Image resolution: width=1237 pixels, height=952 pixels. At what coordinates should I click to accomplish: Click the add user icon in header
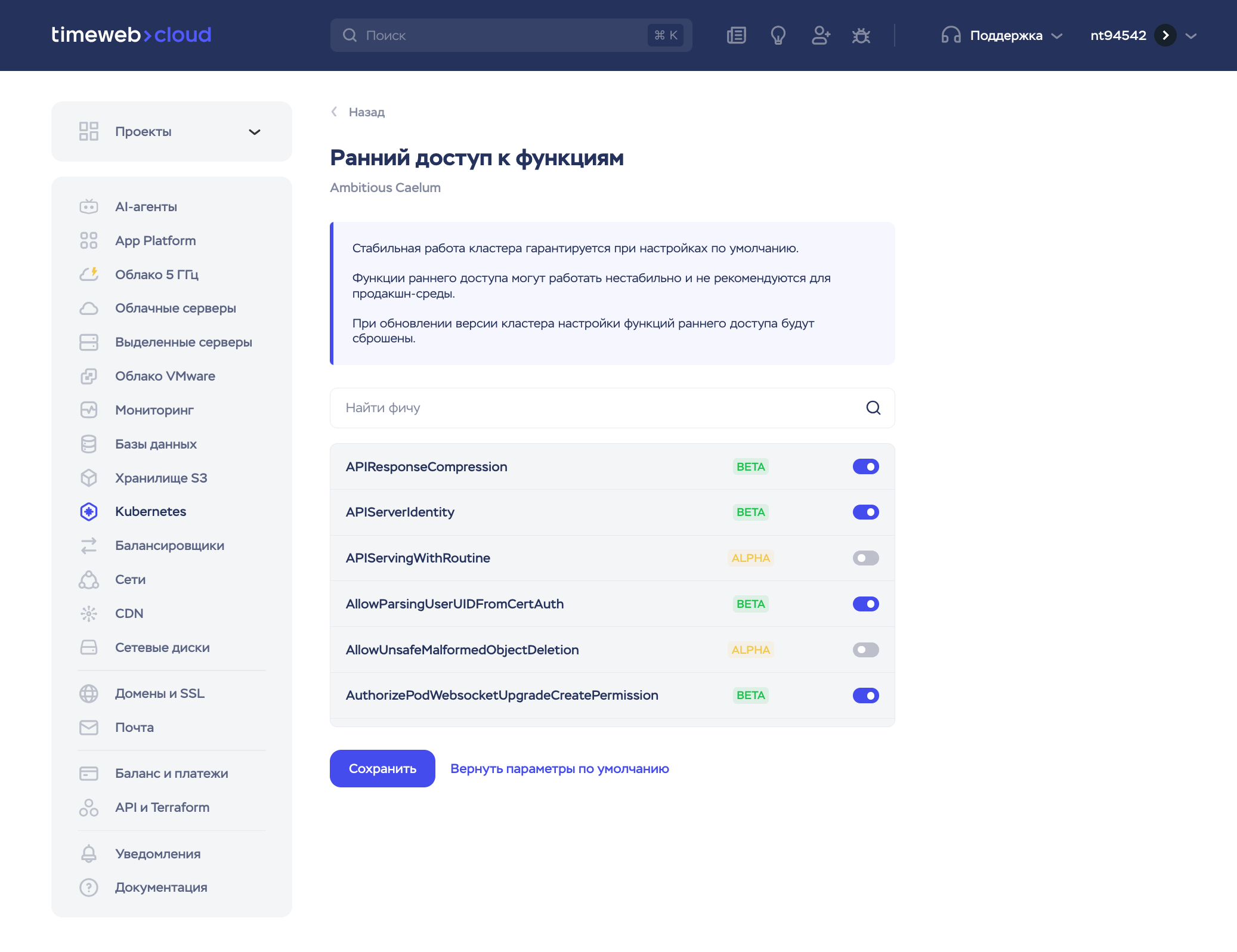coord(821,36)
